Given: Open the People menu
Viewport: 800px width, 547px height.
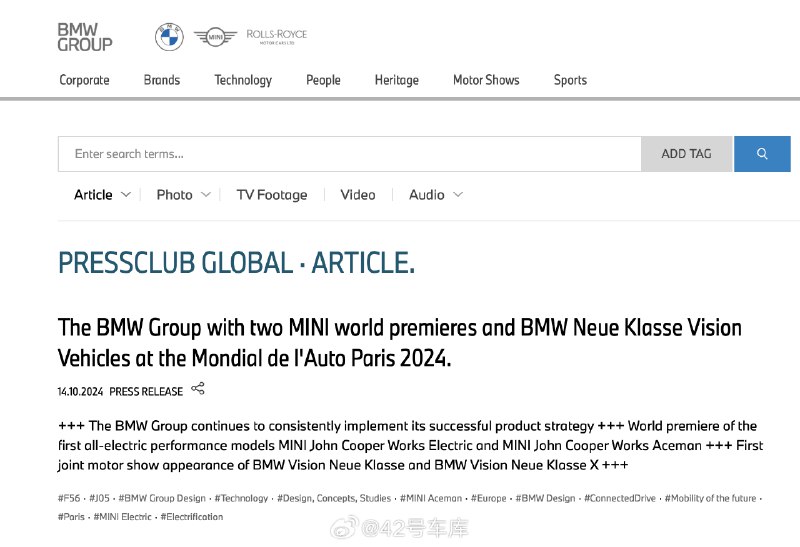Looking at the screenshot, I should 323,80.
